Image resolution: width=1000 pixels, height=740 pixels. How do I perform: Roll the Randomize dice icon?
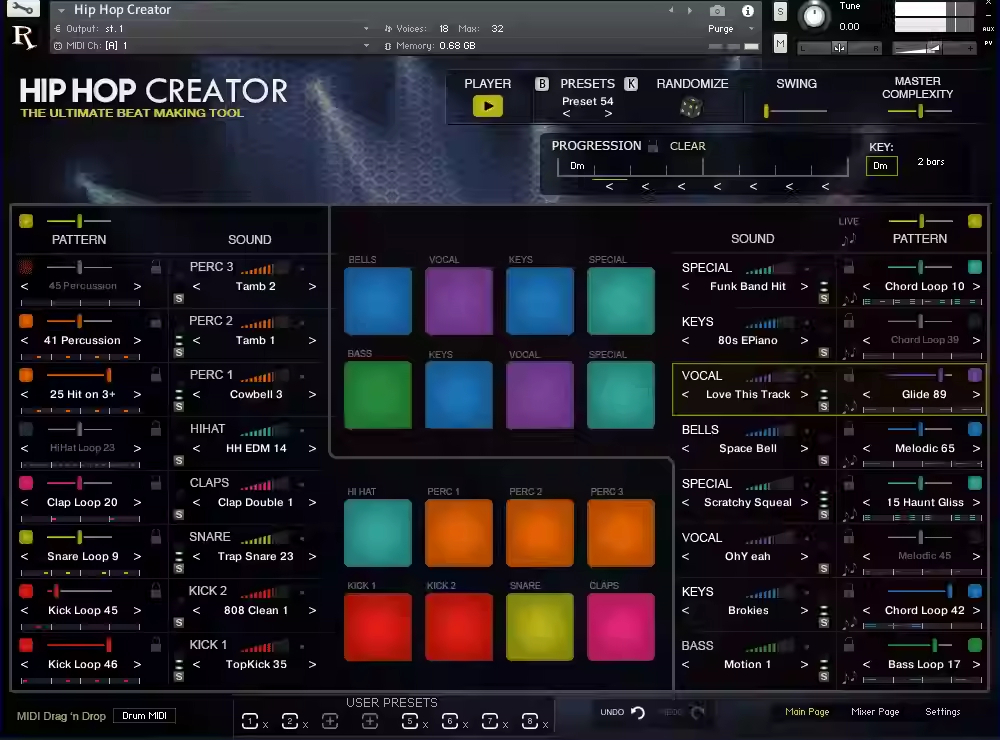[x=691, y=107]
